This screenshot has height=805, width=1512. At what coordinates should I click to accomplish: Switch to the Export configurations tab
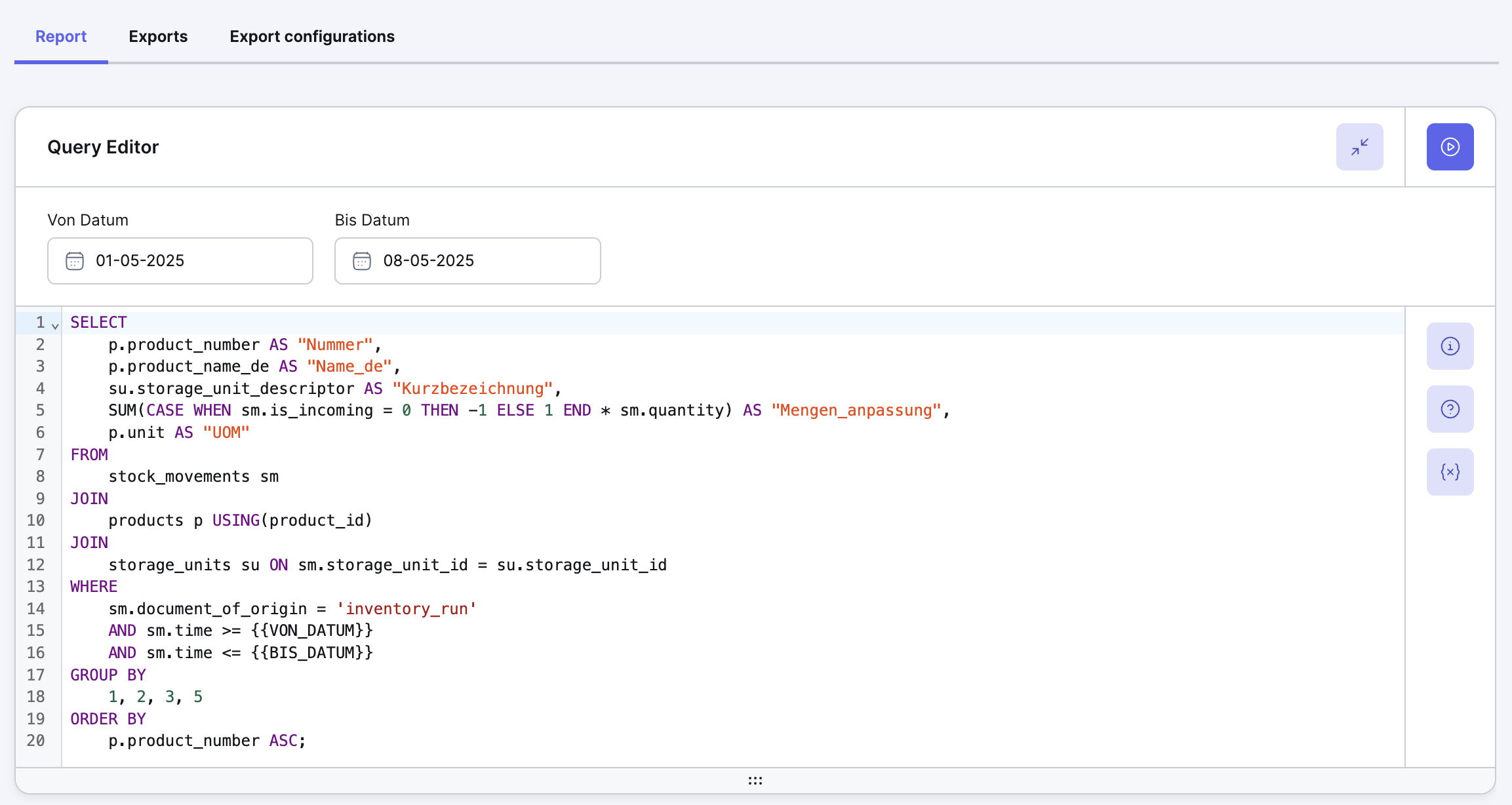click(312, 37)
